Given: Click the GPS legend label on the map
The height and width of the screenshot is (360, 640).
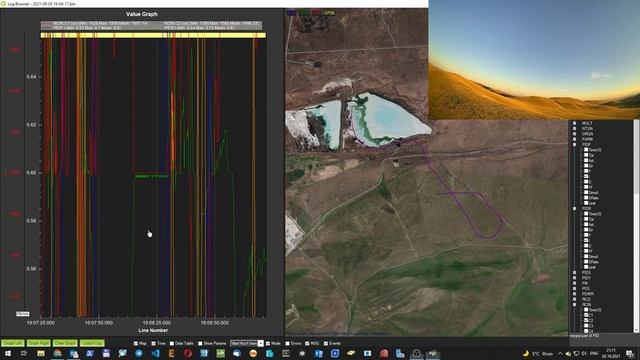Looking at the screenshot, I should click(x=329, y=13).
